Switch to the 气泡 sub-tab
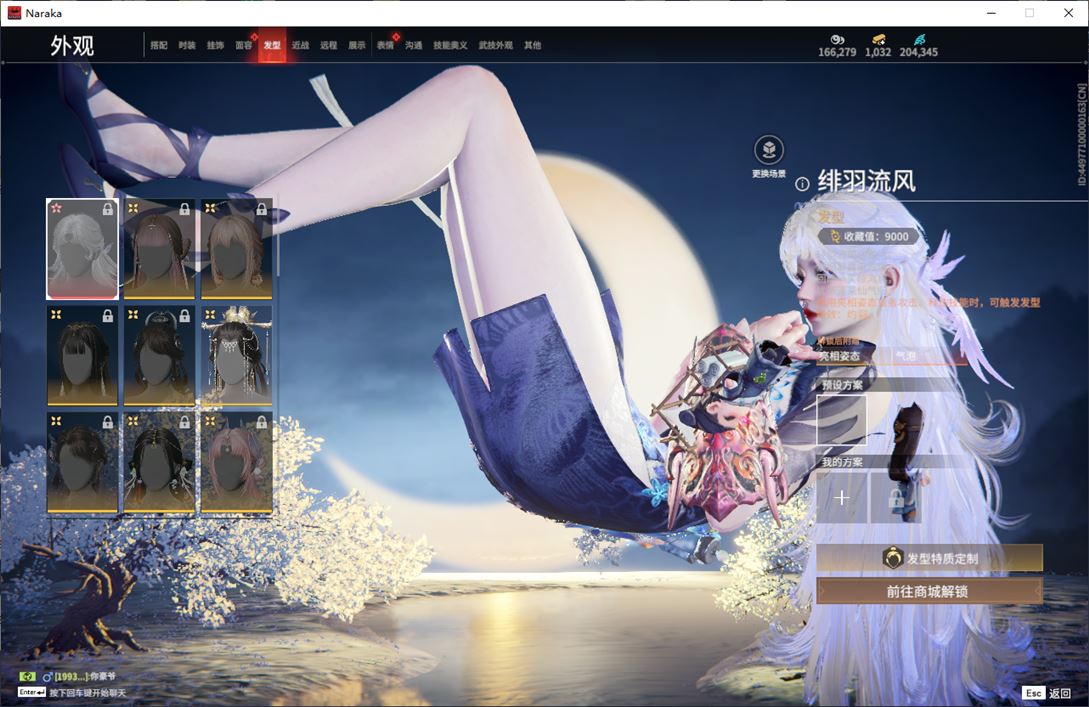1089x707 pixels. click(906, 356)
